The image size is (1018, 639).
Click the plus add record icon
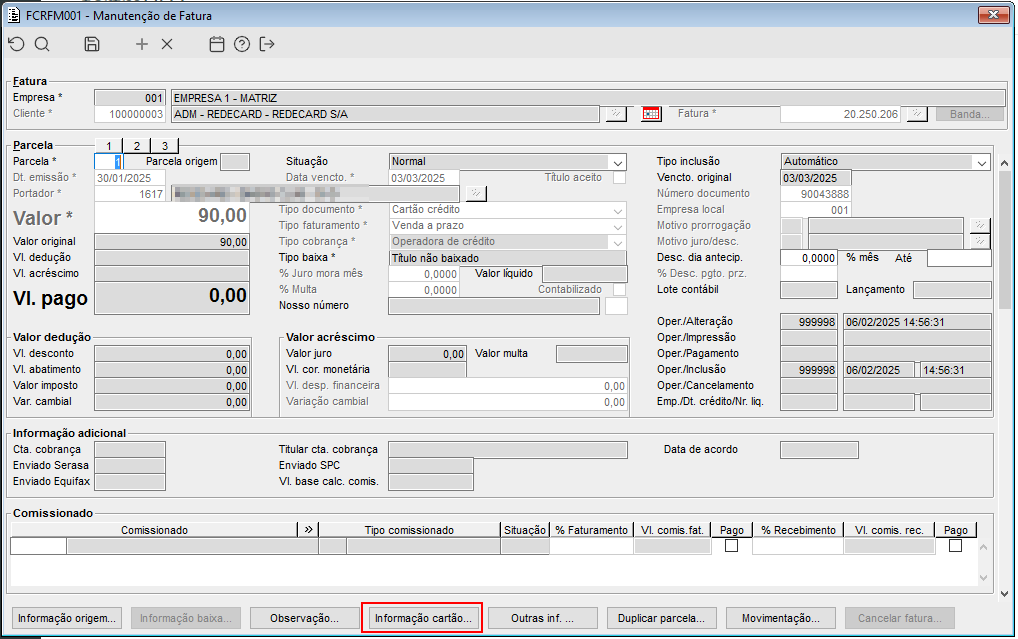tap(142, 44)
